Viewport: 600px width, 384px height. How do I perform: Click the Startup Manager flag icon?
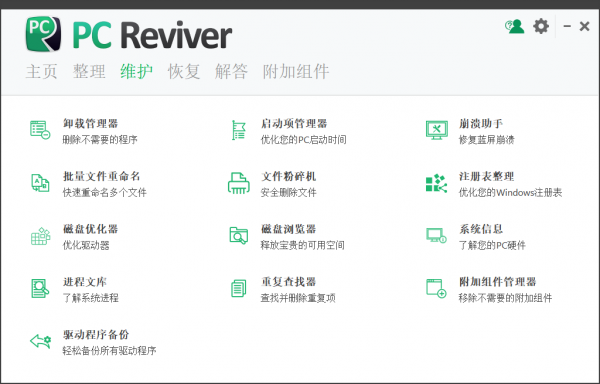[238, 130]
